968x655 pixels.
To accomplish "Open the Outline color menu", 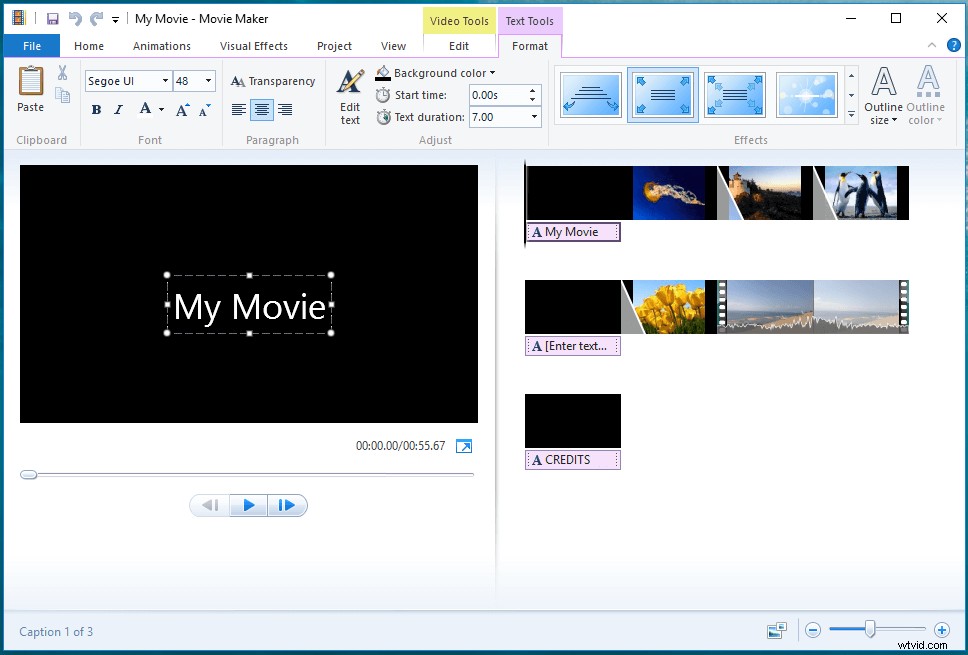I will (926, 93).
